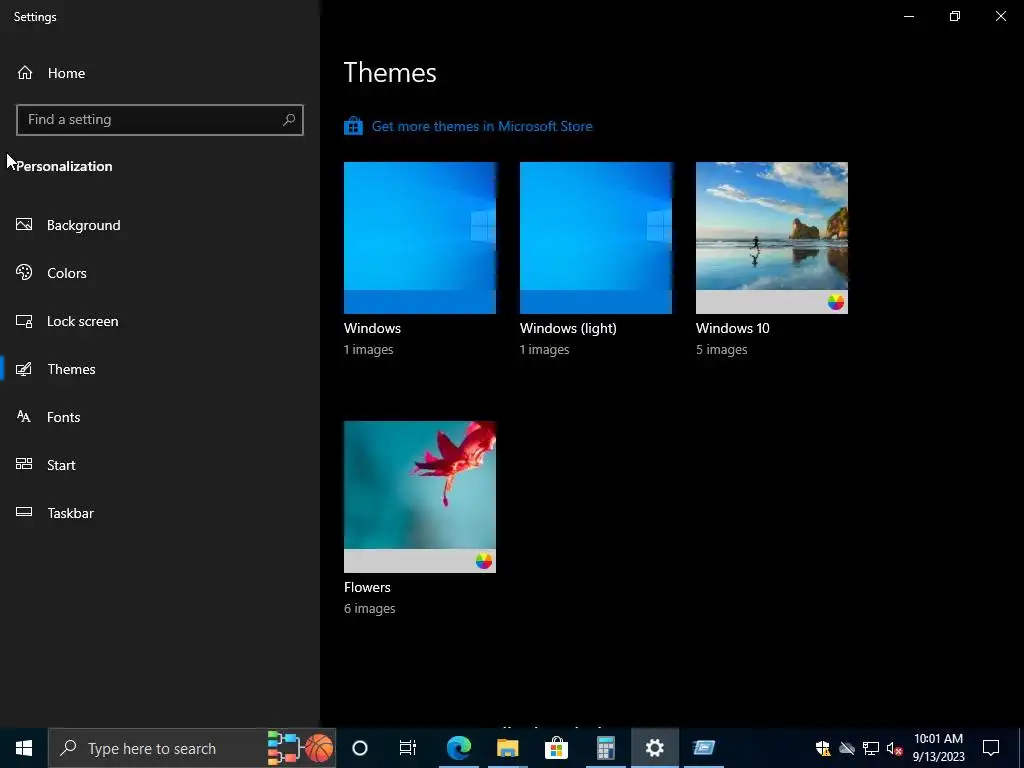The image size is (1024, 768).
Task: Click Get more themes in Microsoft Store link
Action: click(x=482, y=126)
